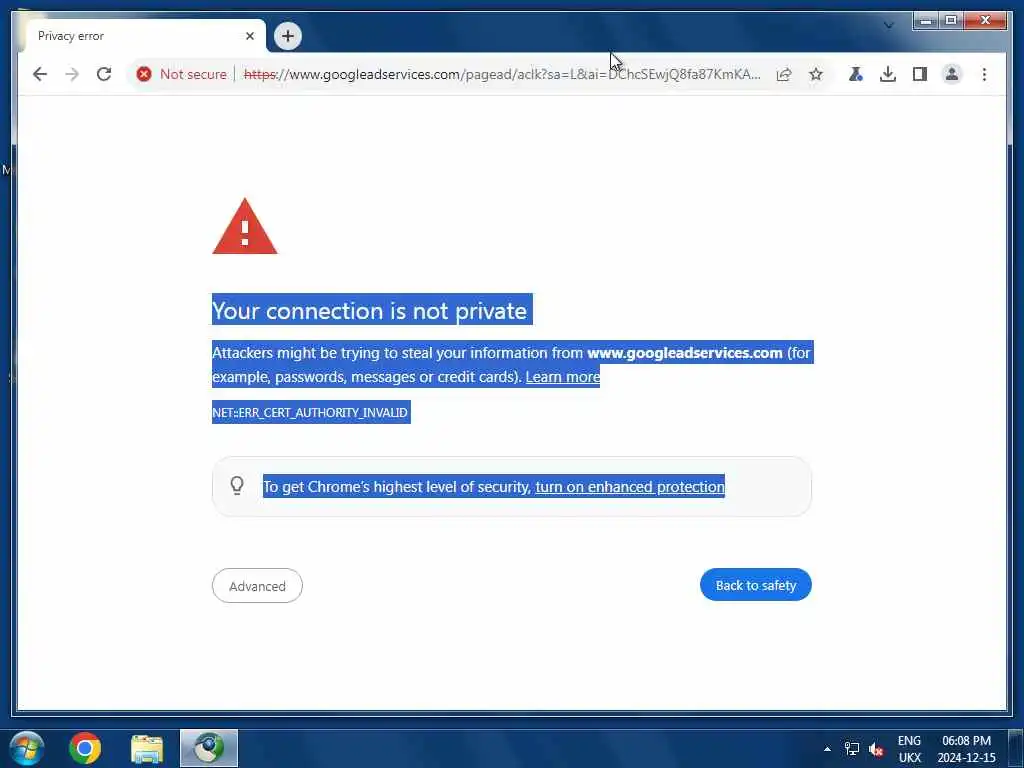Viewport: 1024px width, 768px height.
Task: Click the lightbulb tip icon
Action: (x=237, y=485)
